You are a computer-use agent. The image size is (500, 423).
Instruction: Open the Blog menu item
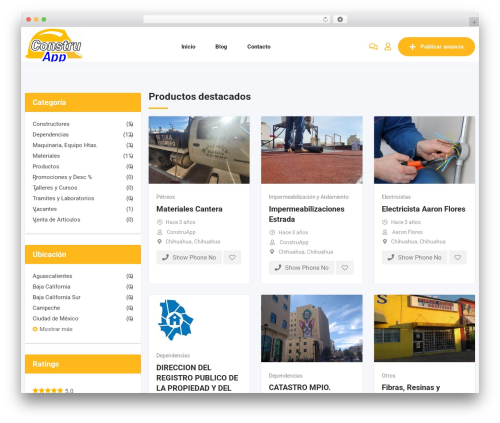click(221, 47)
